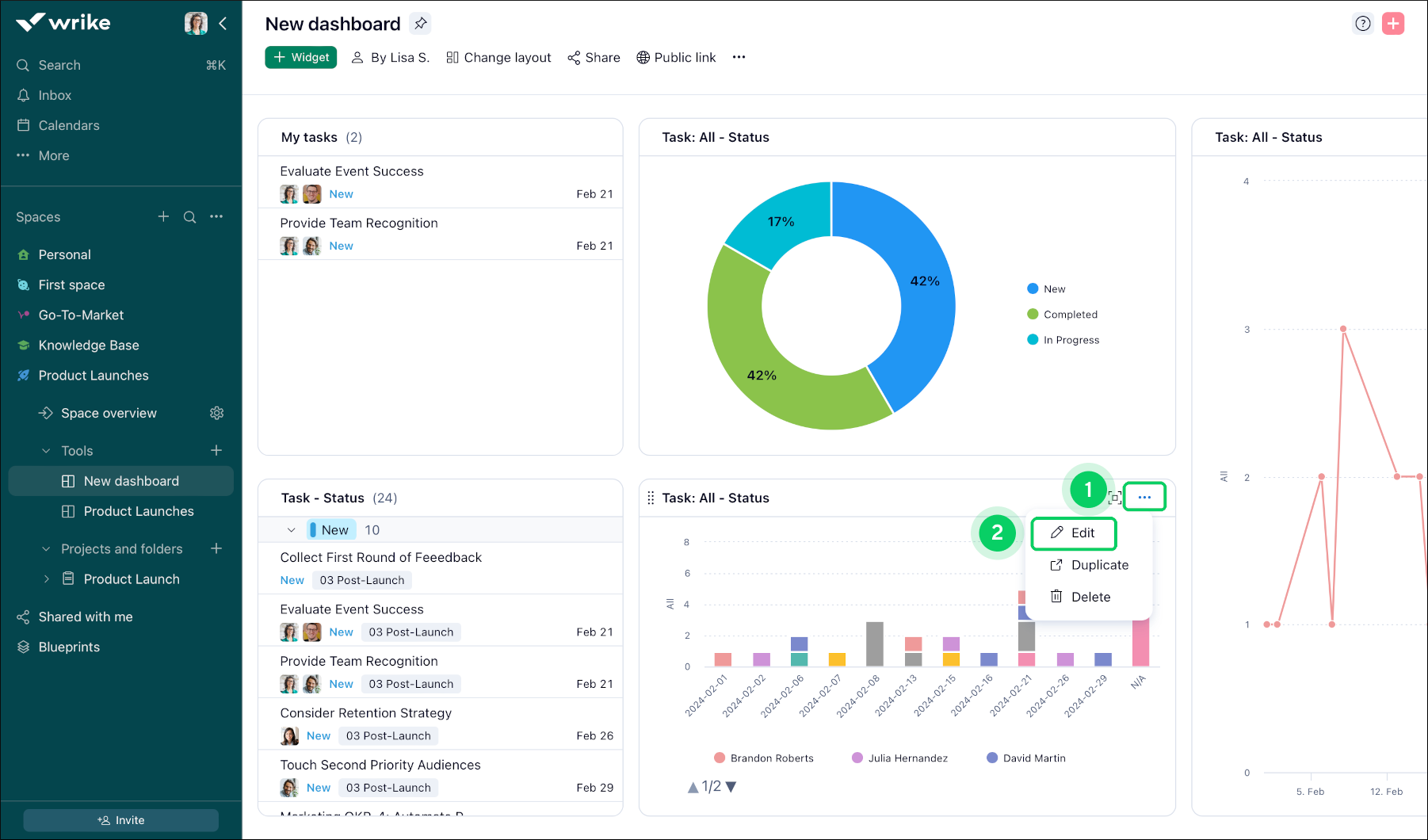Collapse the sidebar with the arrow
This screenshot has height=840, width=1428.
pyautogui.click(x=223, y=24)
